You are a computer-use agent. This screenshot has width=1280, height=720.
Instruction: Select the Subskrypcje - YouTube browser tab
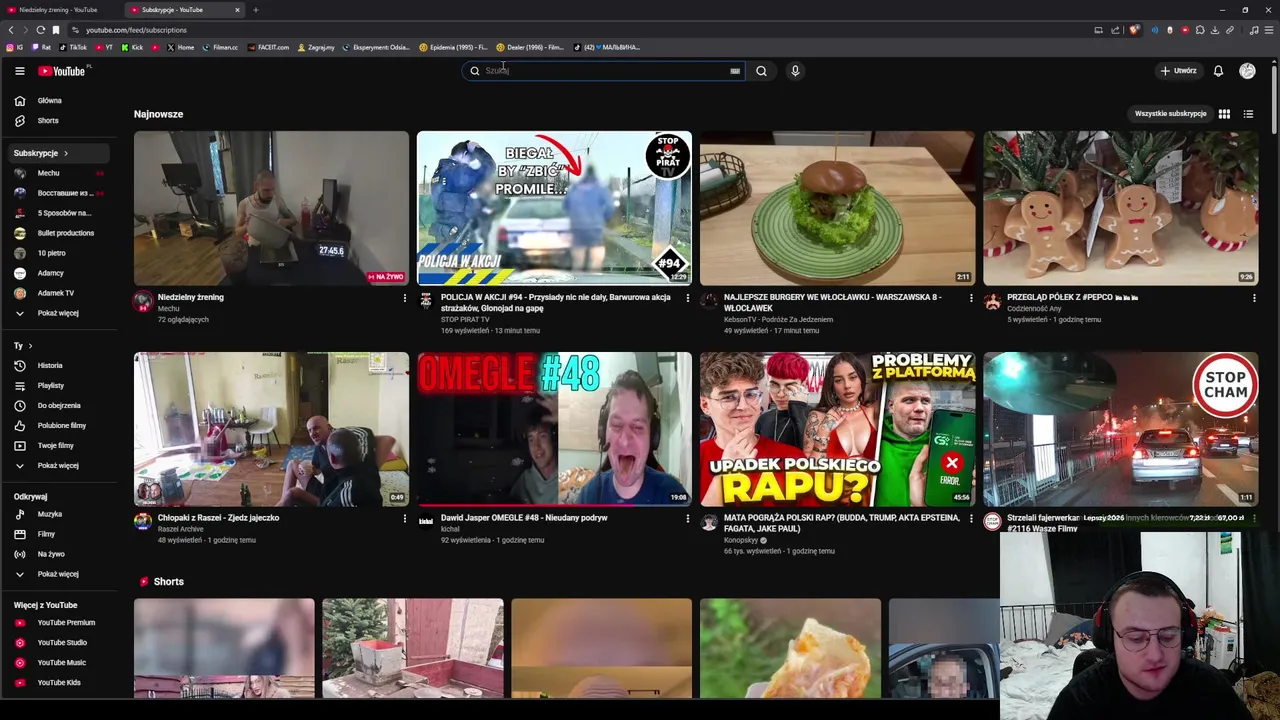point(185,10)
